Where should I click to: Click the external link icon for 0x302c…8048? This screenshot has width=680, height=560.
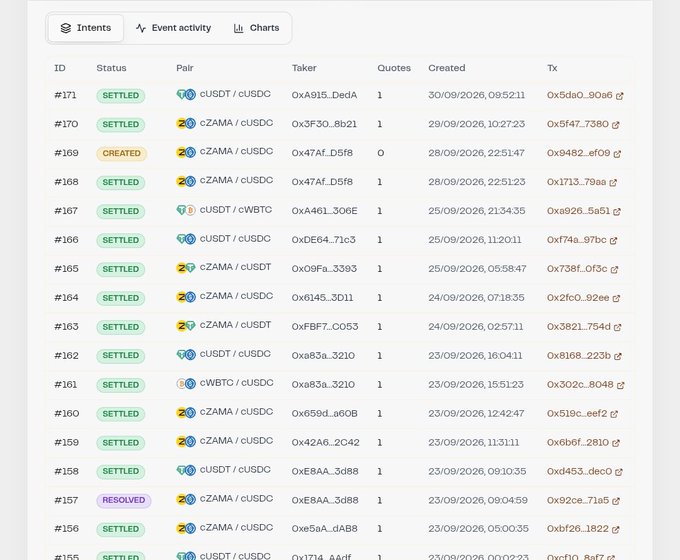pyautogui.click(x=621, y=385)
